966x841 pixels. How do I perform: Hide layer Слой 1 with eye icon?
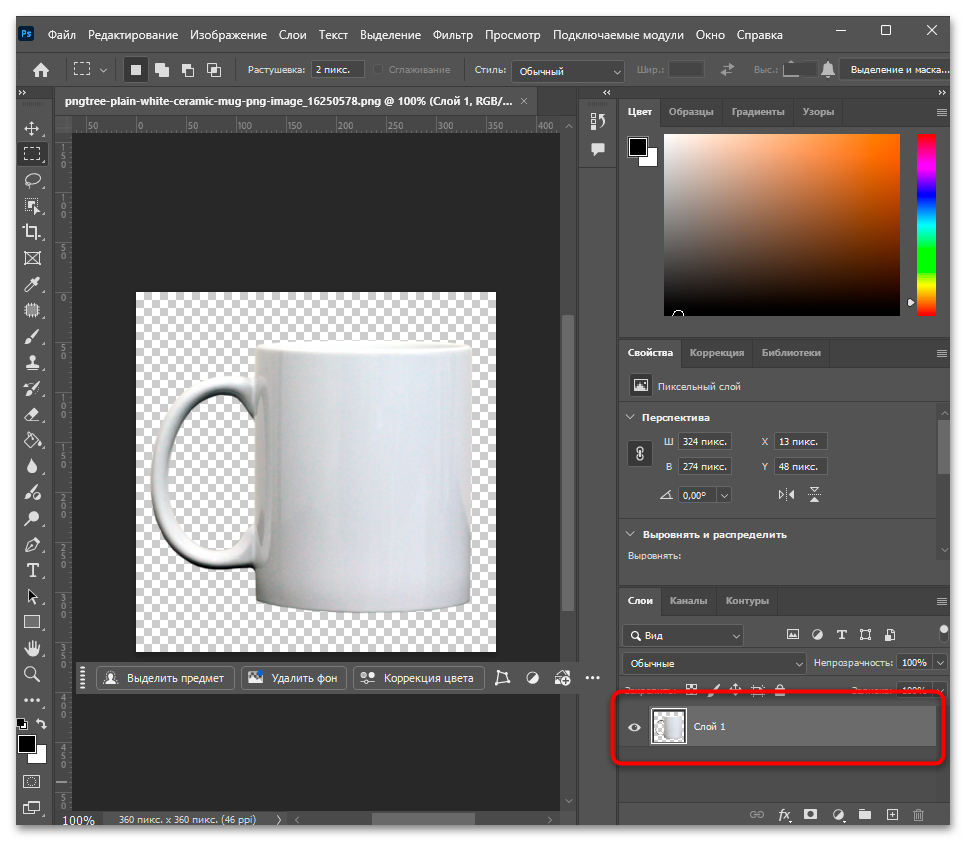pyautogui.click(x=635, y=727)
